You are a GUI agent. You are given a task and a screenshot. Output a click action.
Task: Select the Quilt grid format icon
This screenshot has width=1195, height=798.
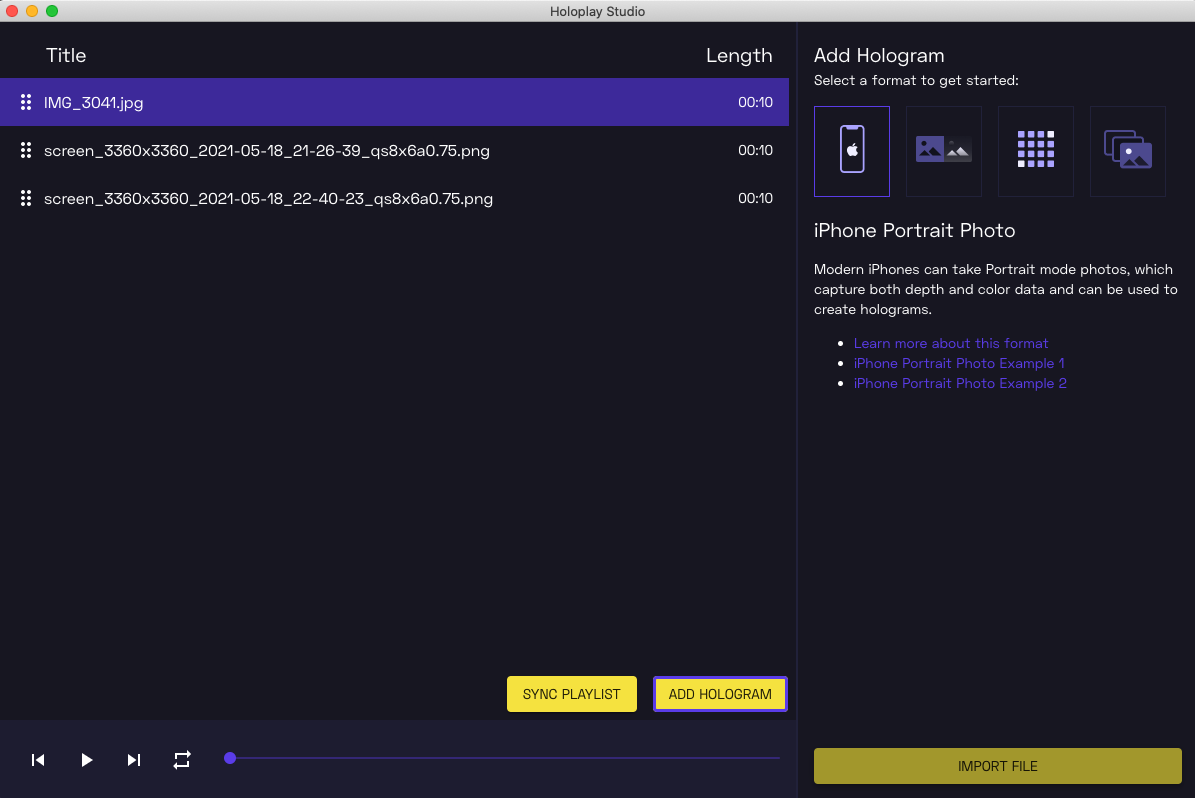click(1036, 151)
